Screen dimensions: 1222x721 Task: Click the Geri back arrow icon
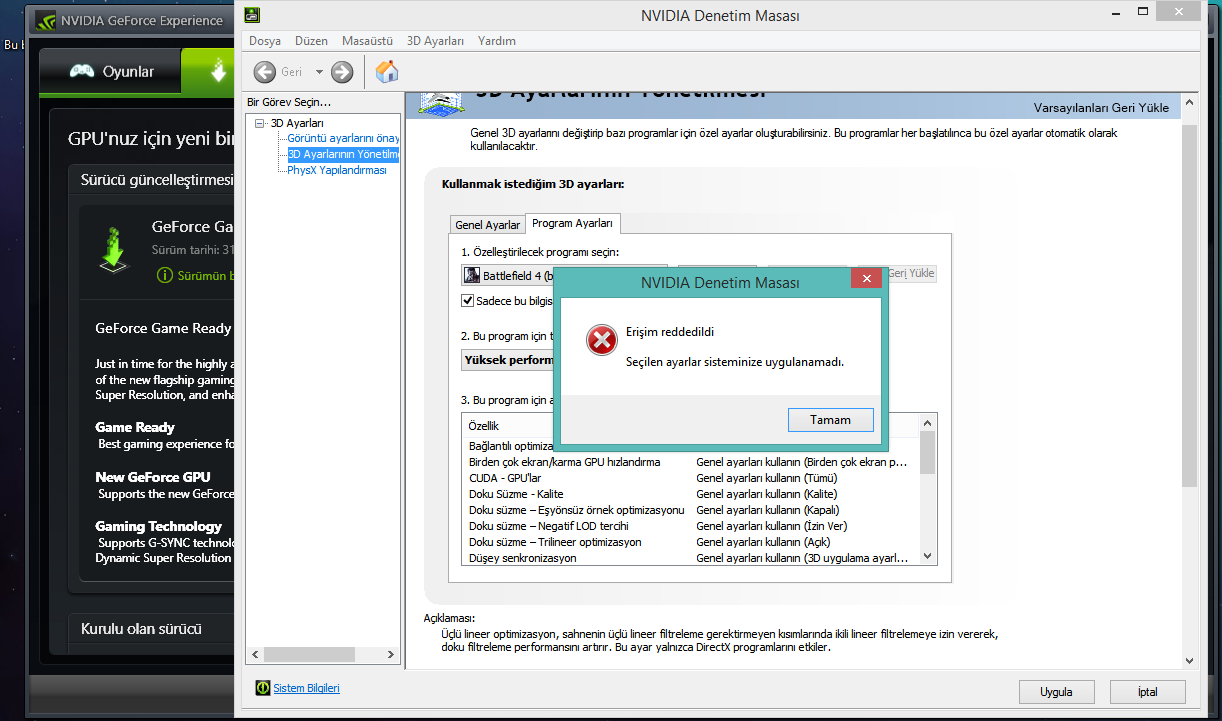pos(265,72)
